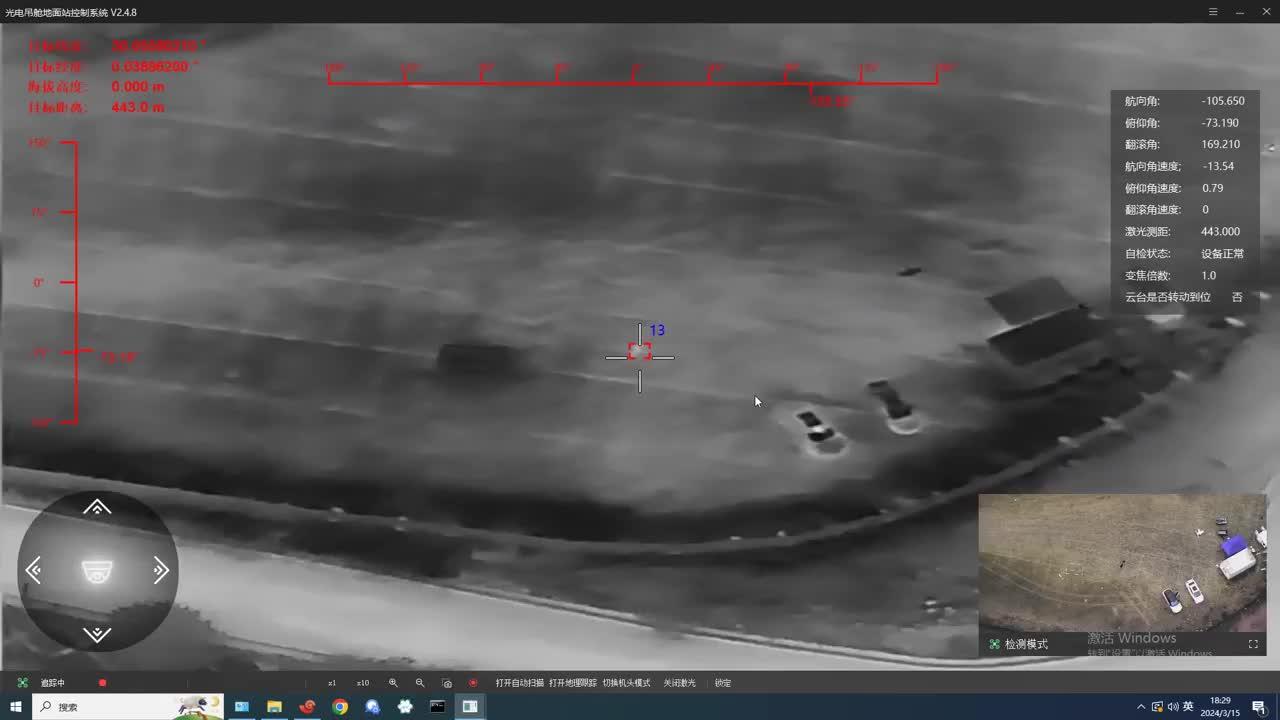The width and height of the screenshot is (1280, 720).
Task: Click the 检测模式 drone icon
Action: click(994, 644)
